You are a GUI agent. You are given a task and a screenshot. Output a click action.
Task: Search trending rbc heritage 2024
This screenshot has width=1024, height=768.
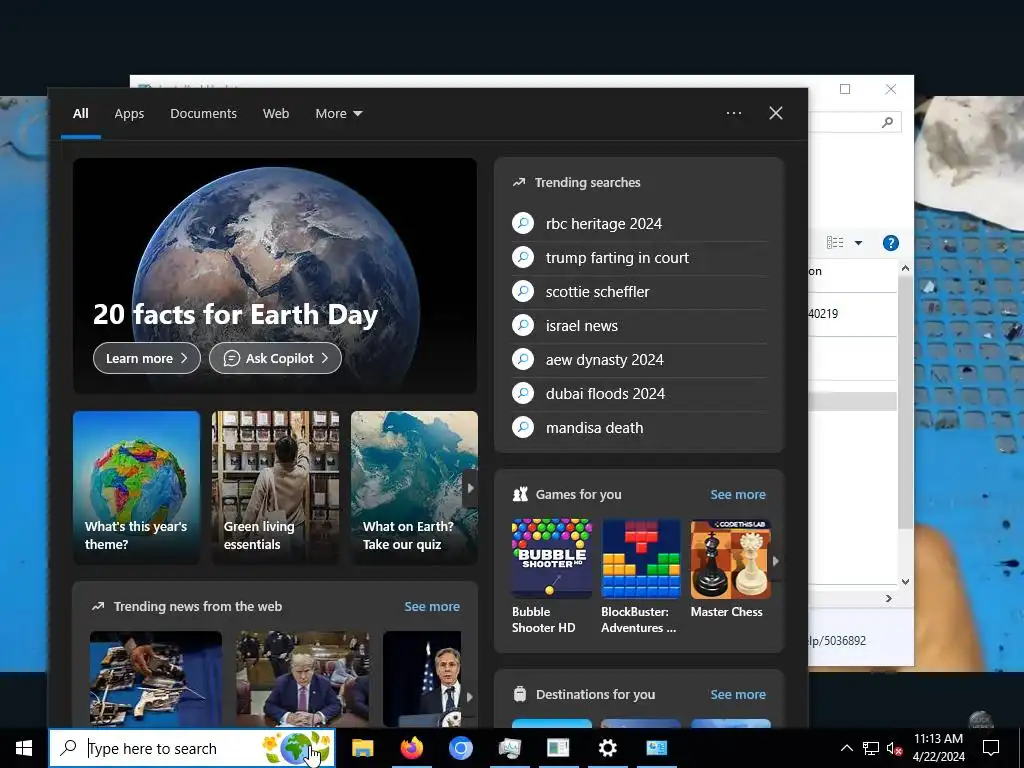639,224
